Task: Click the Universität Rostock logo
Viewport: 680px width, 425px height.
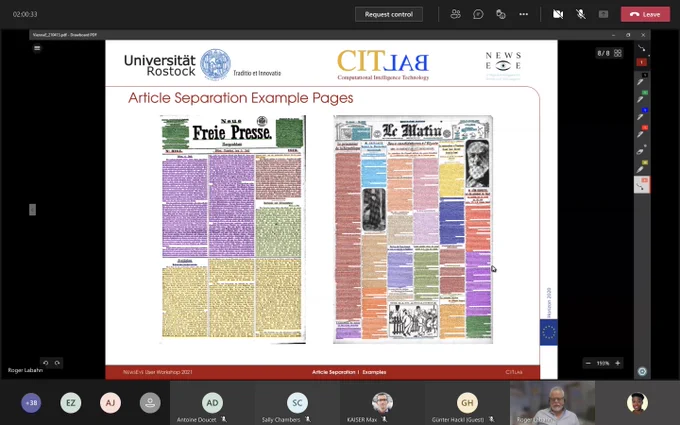Action: tap(177, 65)
